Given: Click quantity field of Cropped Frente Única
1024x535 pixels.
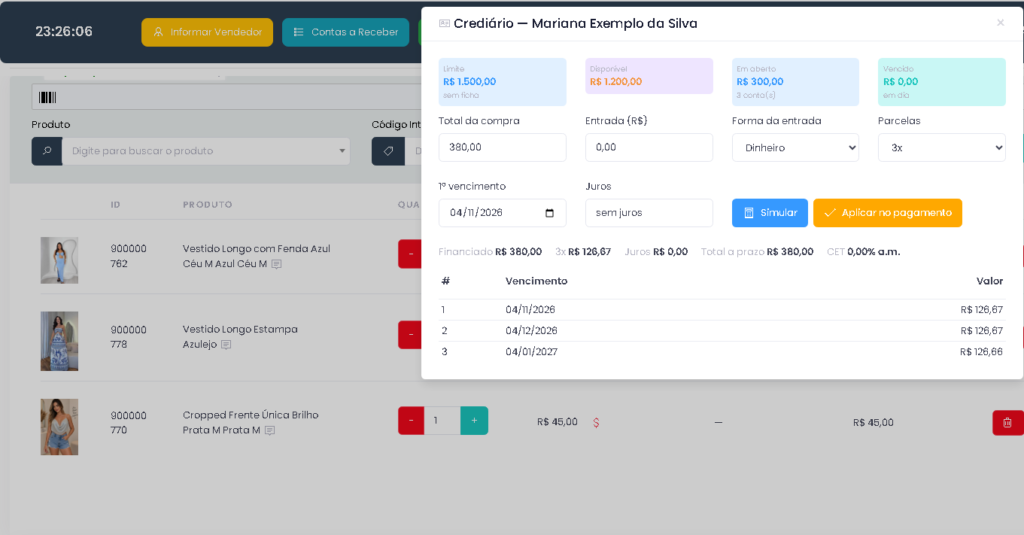Looking at the screenshot, I should [x=442, y=421].
